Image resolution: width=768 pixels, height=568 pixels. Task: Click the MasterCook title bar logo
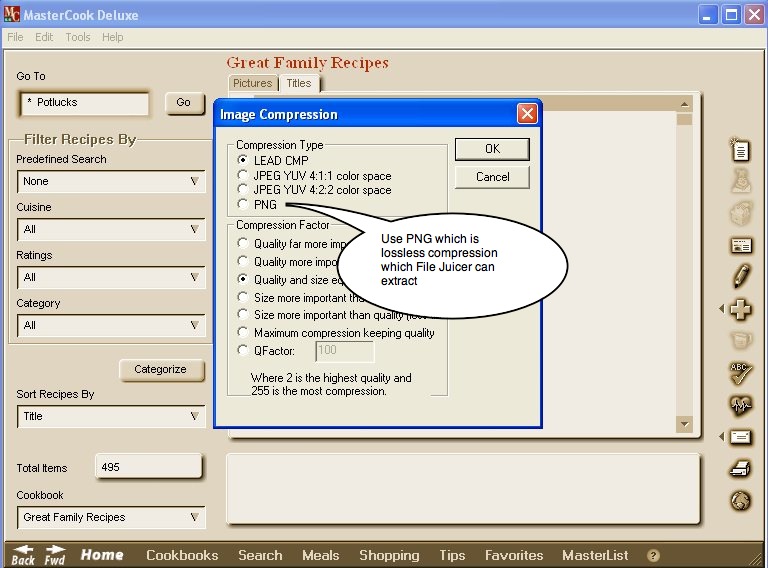tap(12, 14)
